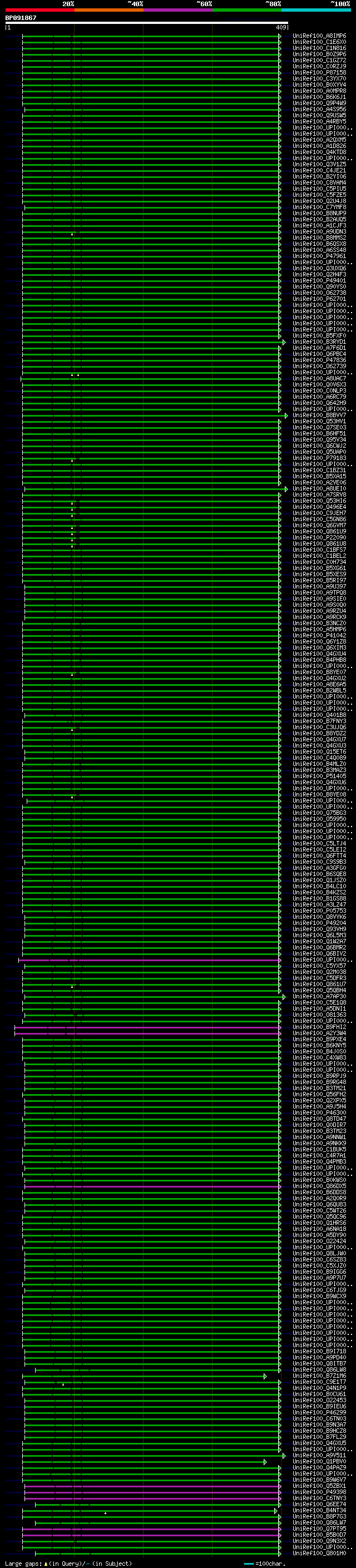Select label UniRef100_P46300
The image size is (356, 1568).
coord(319,1112)
